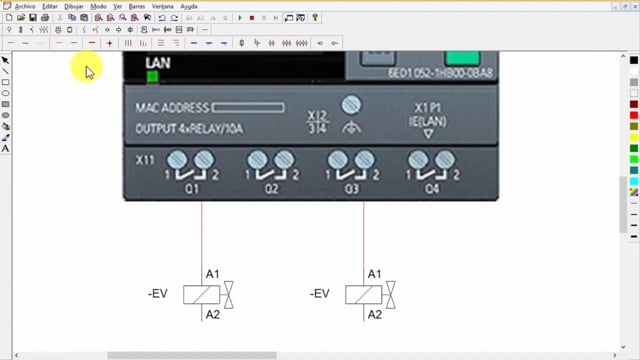
Task: Pick the black color swatch
Action: 634,60
